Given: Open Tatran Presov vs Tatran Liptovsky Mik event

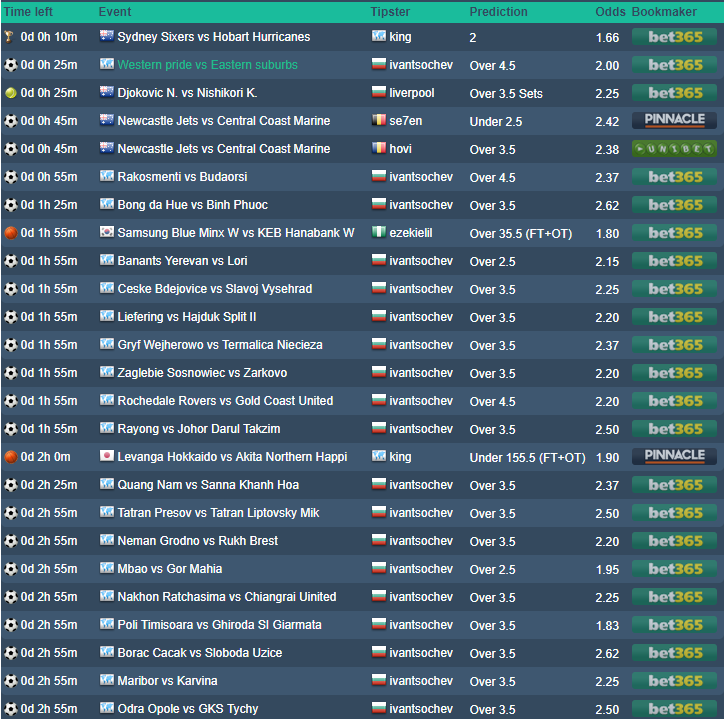Looking at the screenshot, I should [218, 512].
